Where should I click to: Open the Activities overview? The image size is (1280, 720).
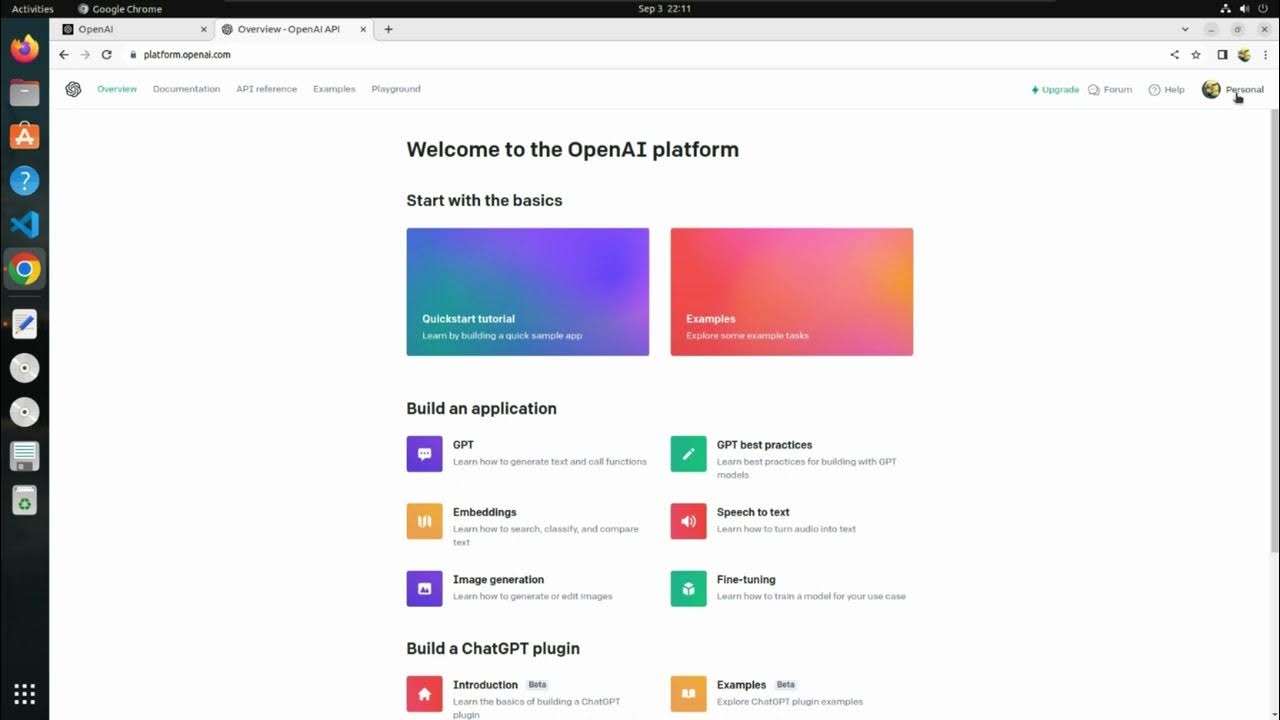pos(33,9)
